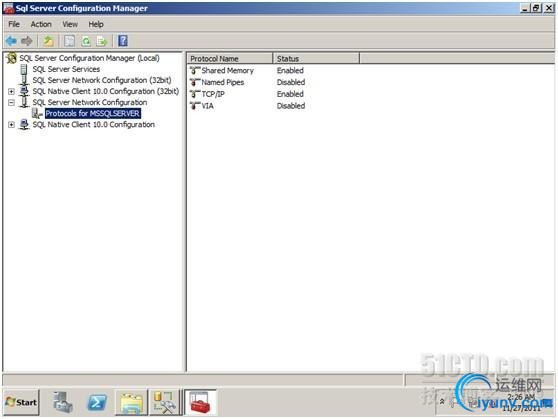The image size is (558, 419).
Task: Click the title bar application icon
Action: pyautogui.click(x=9, y=8)
